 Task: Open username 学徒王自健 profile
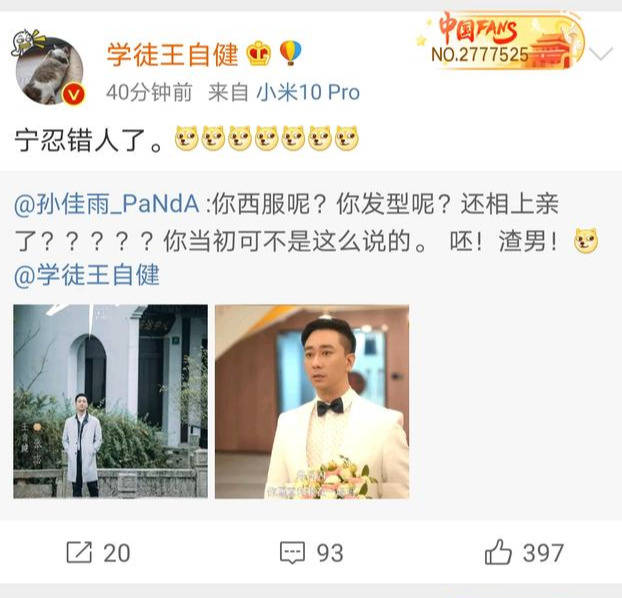(x=173, y=54)
